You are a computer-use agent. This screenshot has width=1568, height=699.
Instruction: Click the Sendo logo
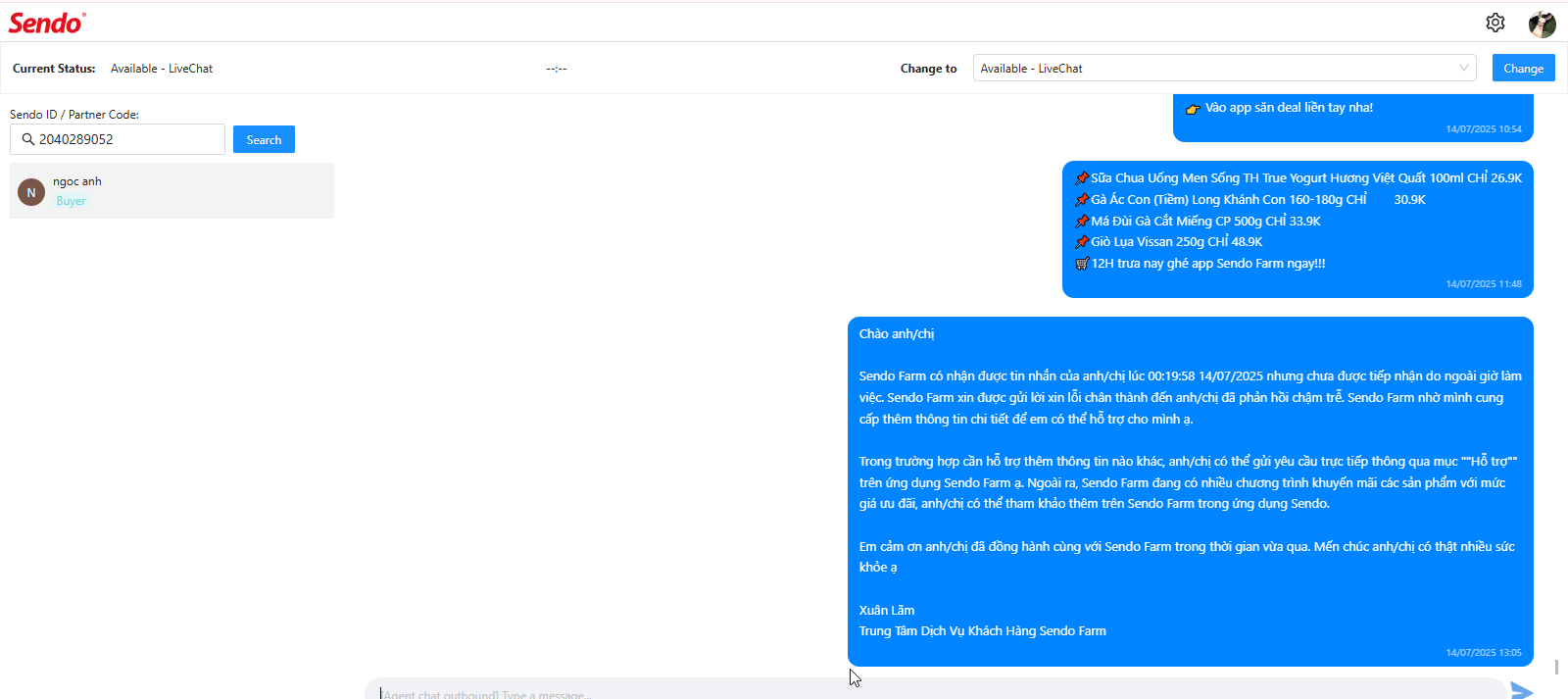tap(47, 23)
